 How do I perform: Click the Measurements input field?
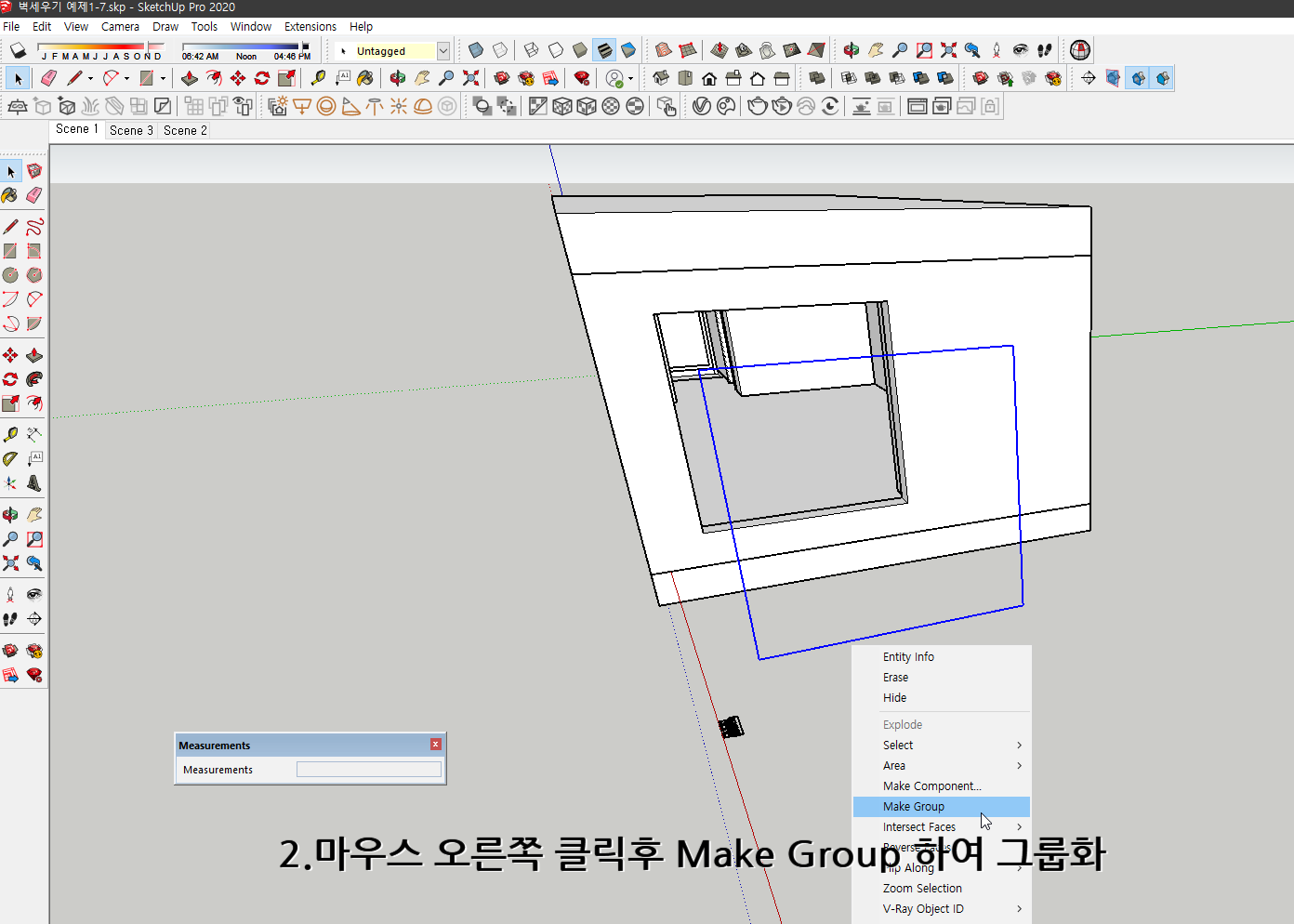(368, 769)
